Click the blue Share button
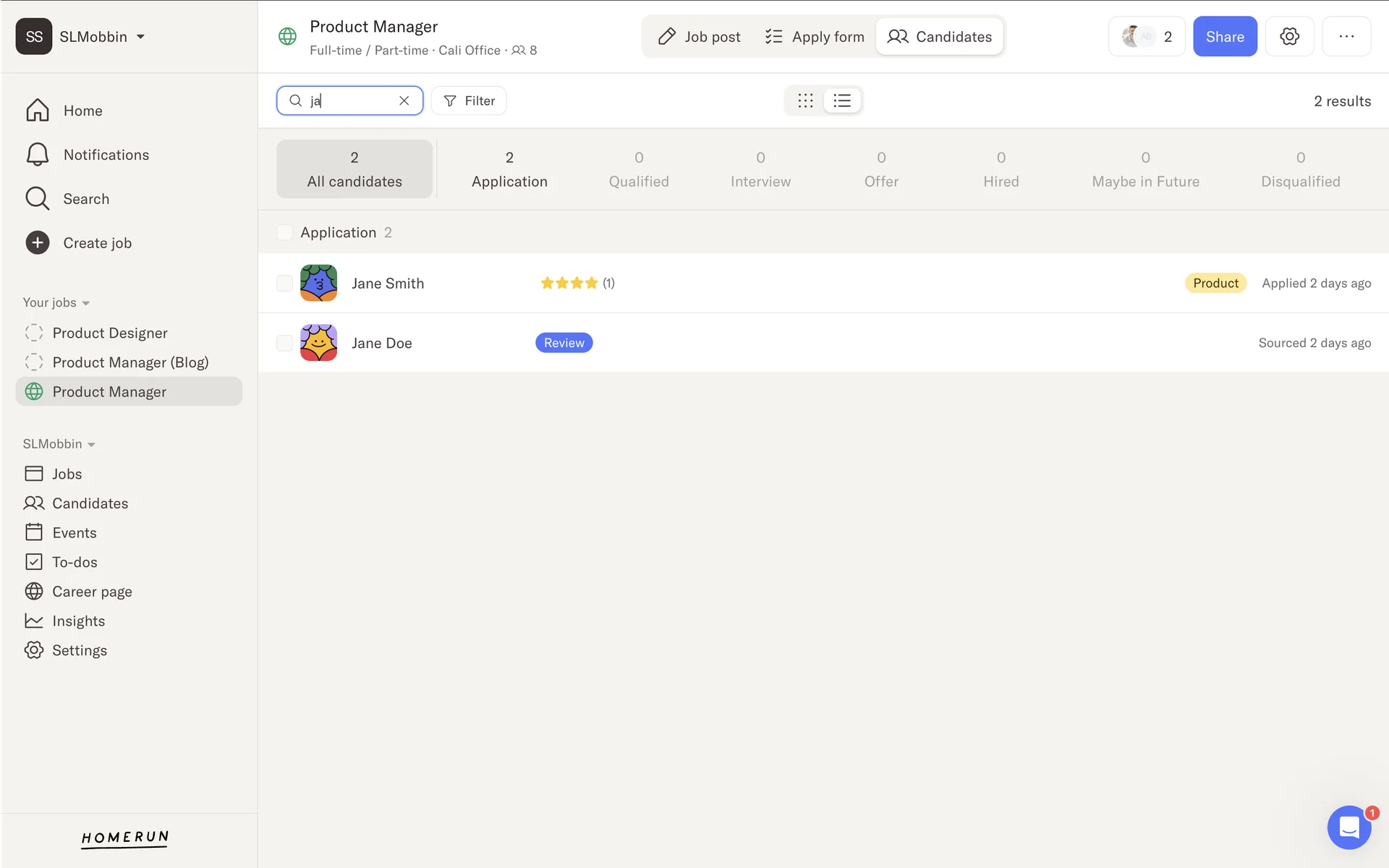The image size is (1389, 868). [x=1224, y=37]
